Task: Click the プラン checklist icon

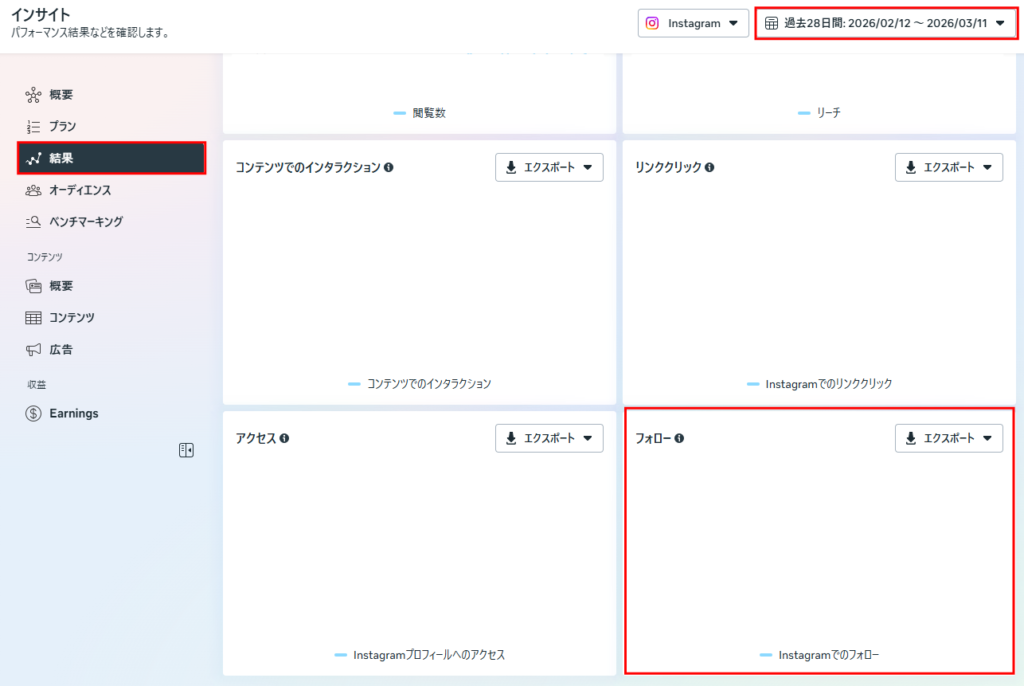Action: coord(33,127)
